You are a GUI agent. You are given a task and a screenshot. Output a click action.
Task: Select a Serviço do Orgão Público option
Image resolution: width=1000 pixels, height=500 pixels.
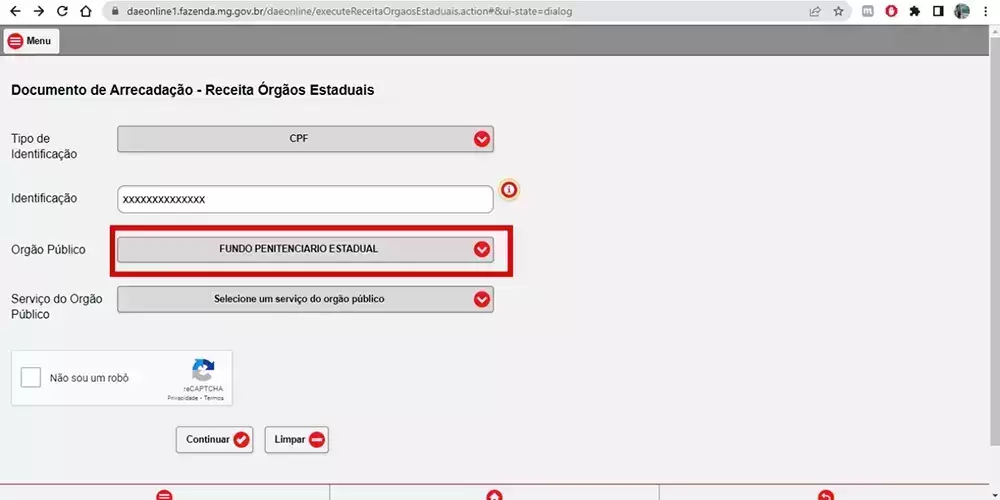click(x=305, y=299)
